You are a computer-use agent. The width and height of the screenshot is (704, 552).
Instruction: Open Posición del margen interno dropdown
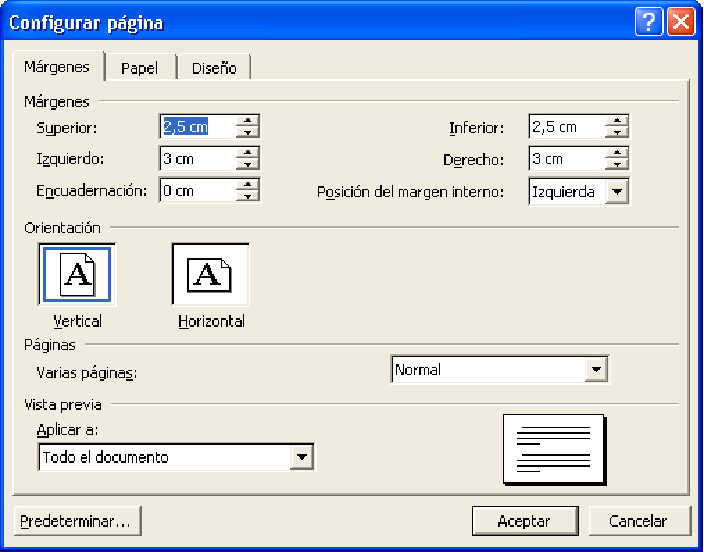(x=617, y=192)
